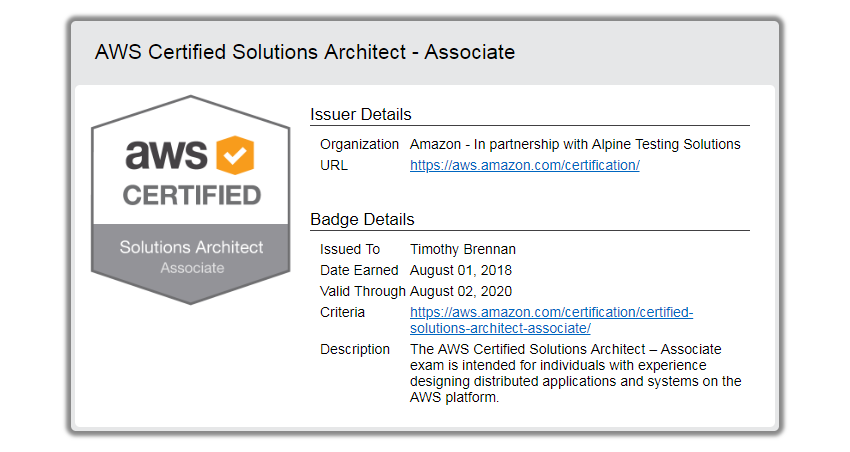
Task: Click the URL field label
Action: [x=334, y=166]
